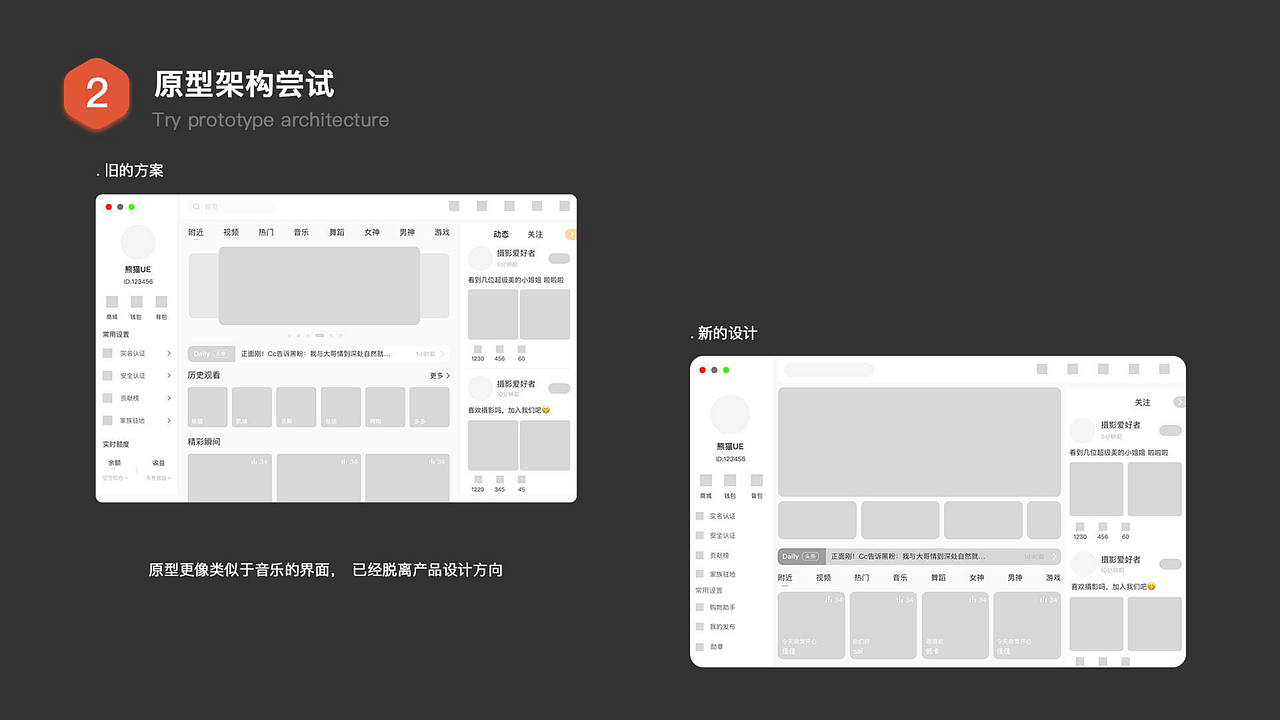Open the 背包 icon in the new design mockup
The width and height of the screenshot is (1280, 720).
[x=756, y=480]
